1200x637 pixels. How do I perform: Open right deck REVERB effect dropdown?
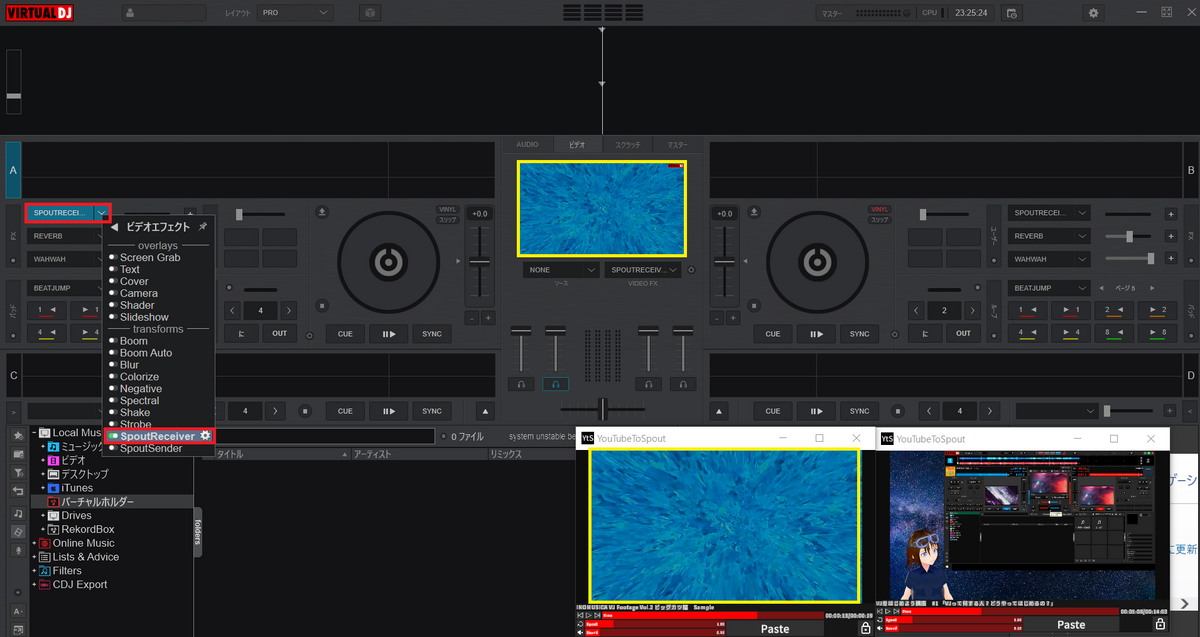pos(1050,236)
